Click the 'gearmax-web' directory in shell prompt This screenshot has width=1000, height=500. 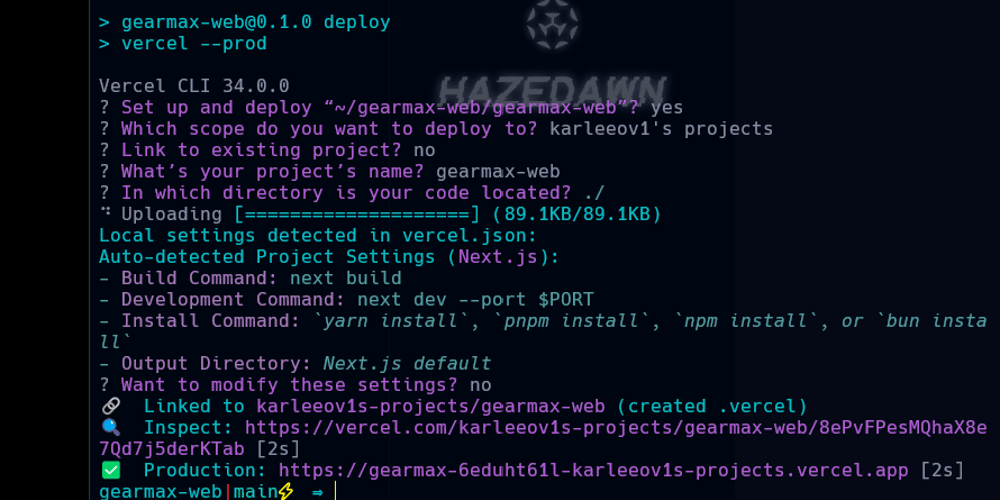click(x=161, y=492)
